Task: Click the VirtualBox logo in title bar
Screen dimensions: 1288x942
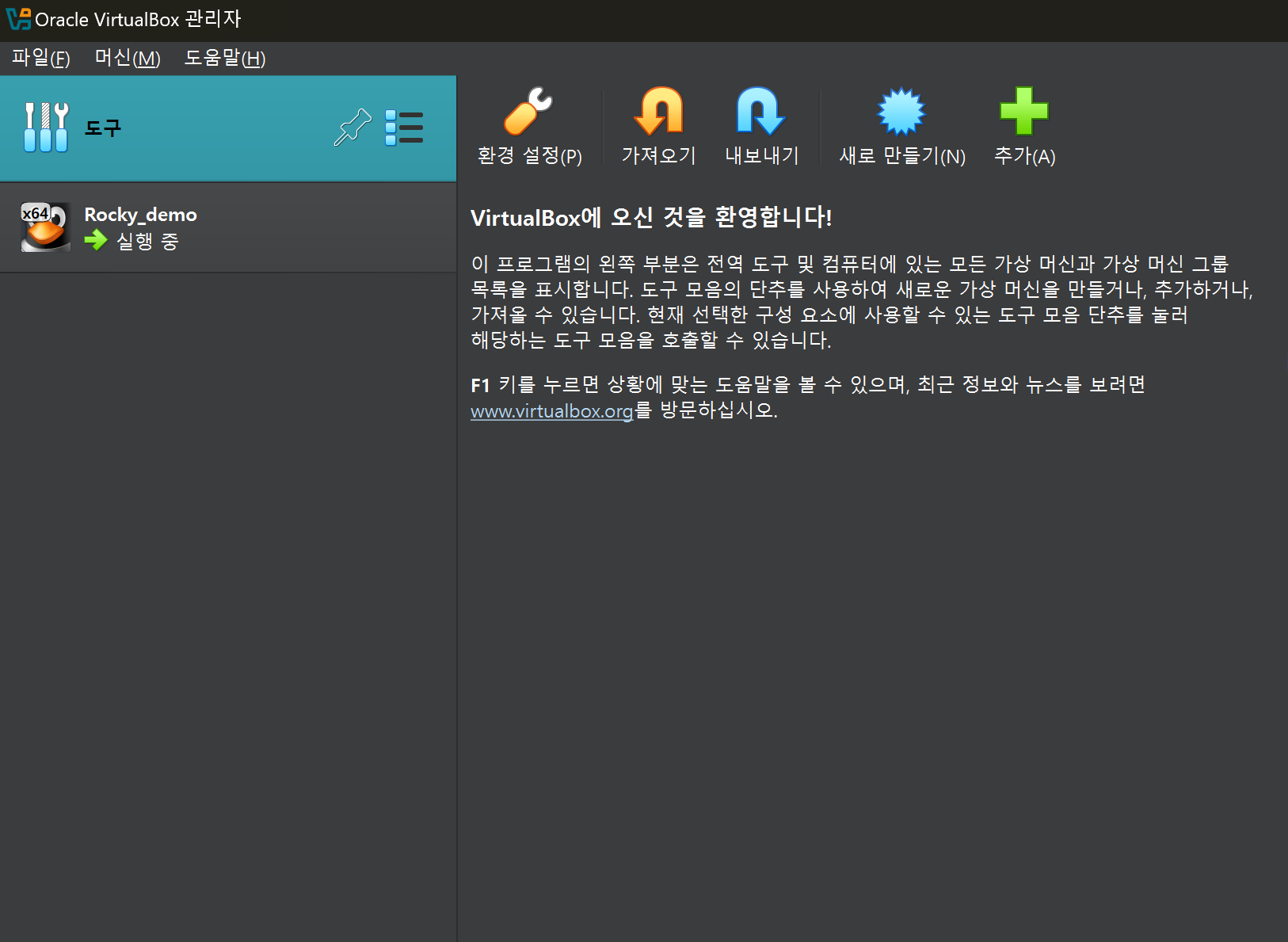Action: tap(18, 19)
